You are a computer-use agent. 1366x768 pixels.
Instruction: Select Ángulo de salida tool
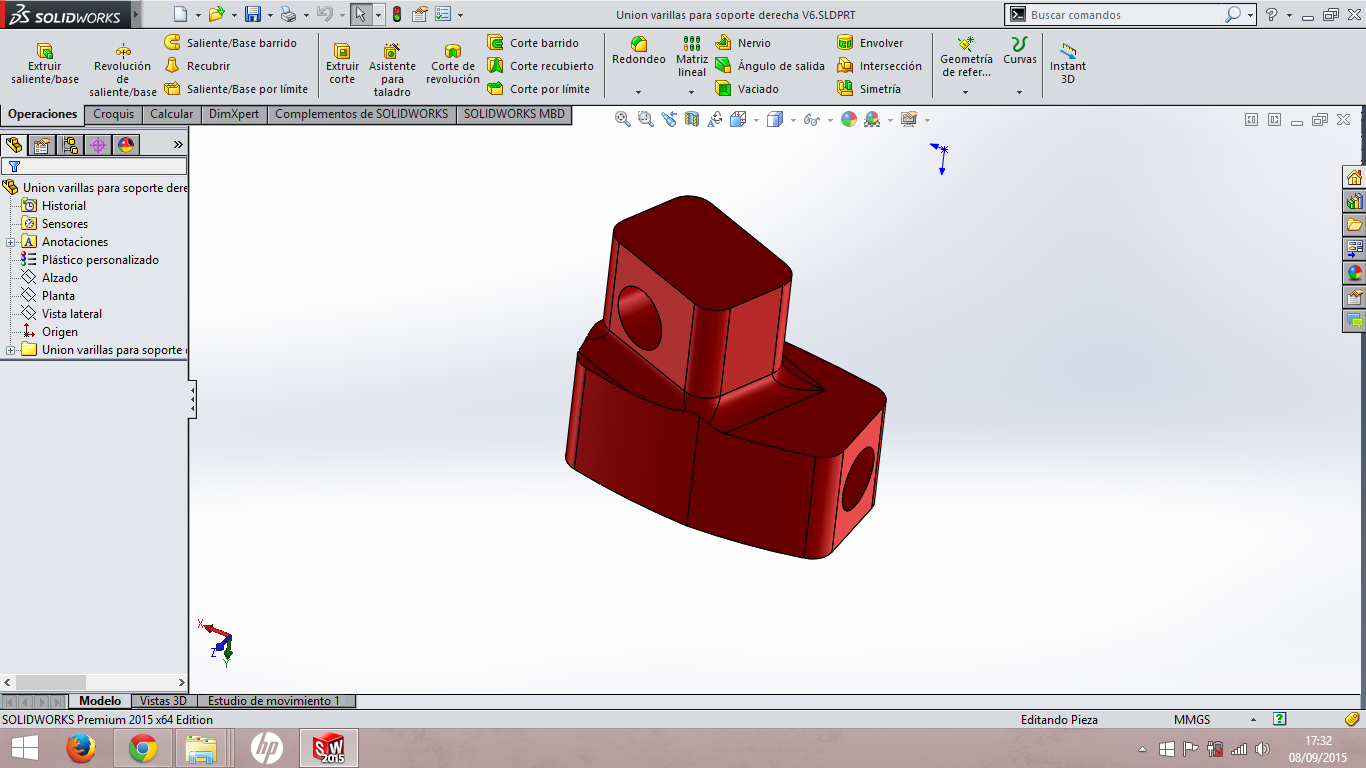coord(770,66)
